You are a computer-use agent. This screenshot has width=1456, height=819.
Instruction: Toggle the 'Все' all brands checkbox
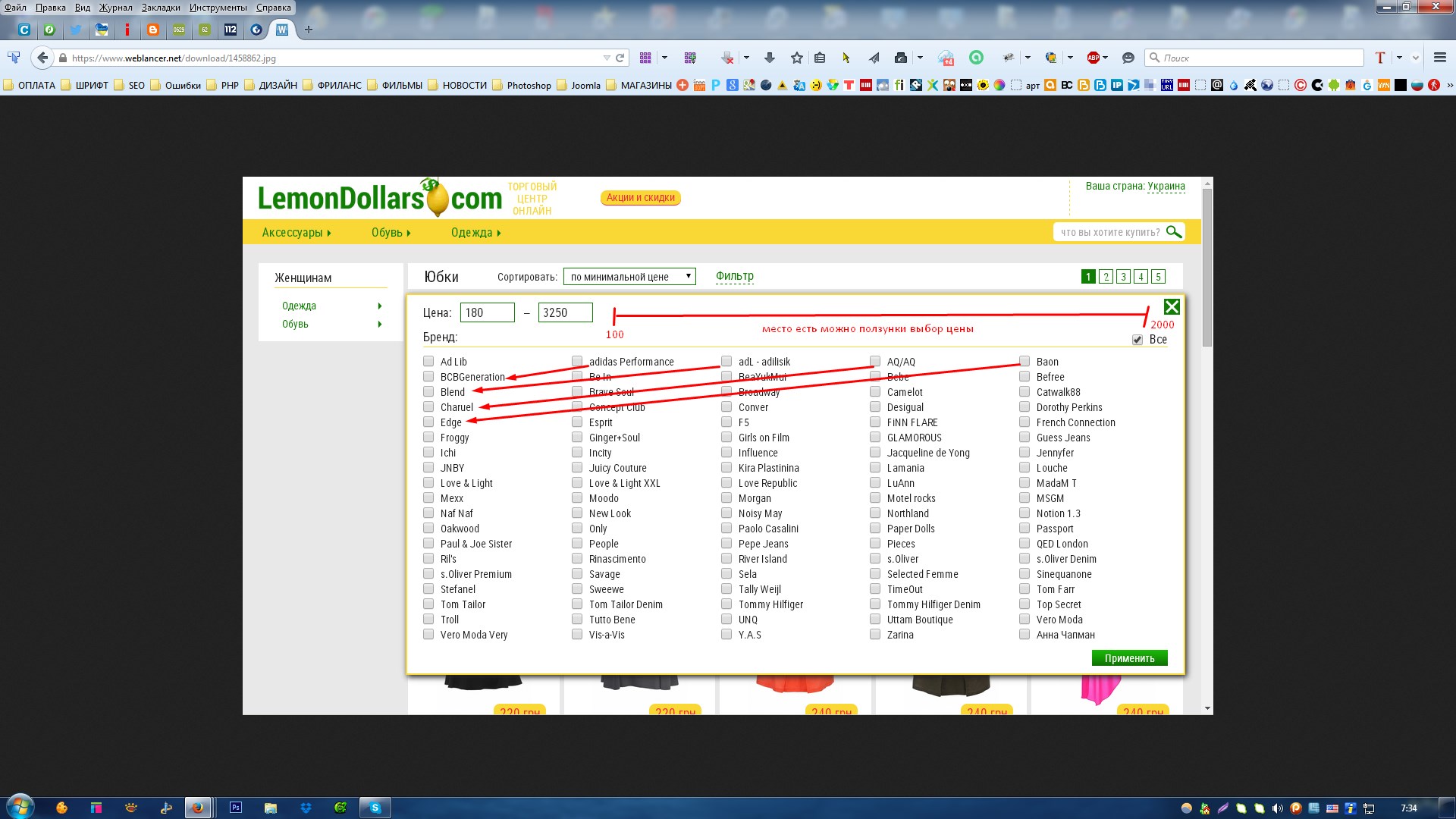point(1137,340)
